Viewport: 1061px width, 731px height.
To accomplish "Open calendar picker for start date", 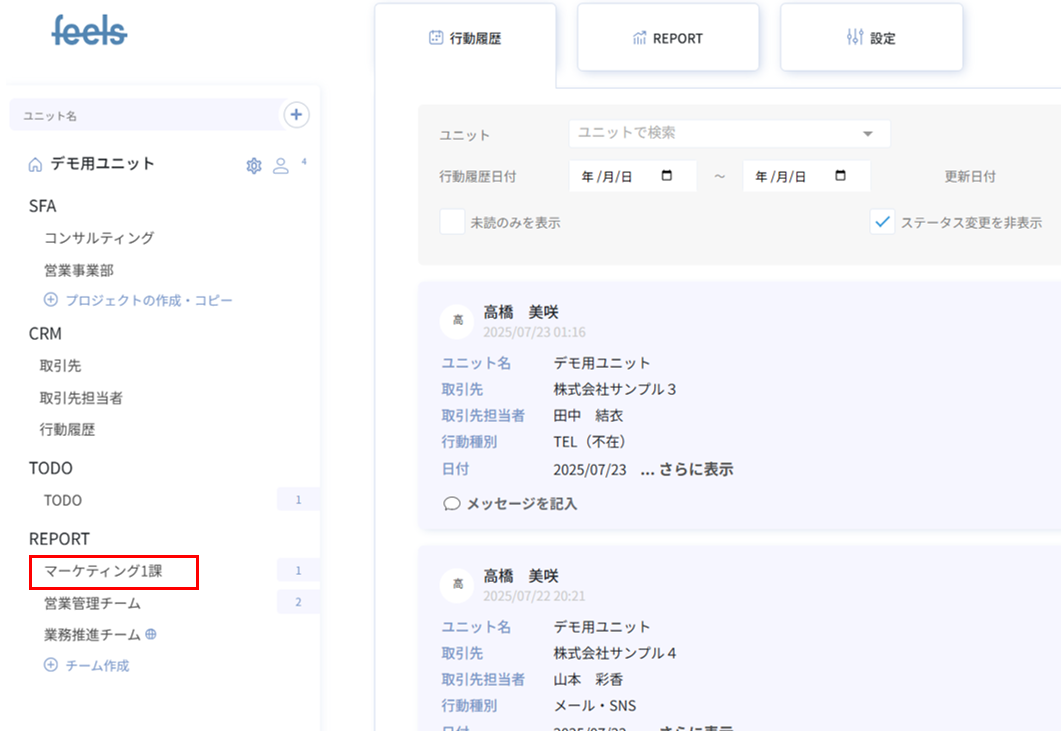I will [x=667, y=176].
